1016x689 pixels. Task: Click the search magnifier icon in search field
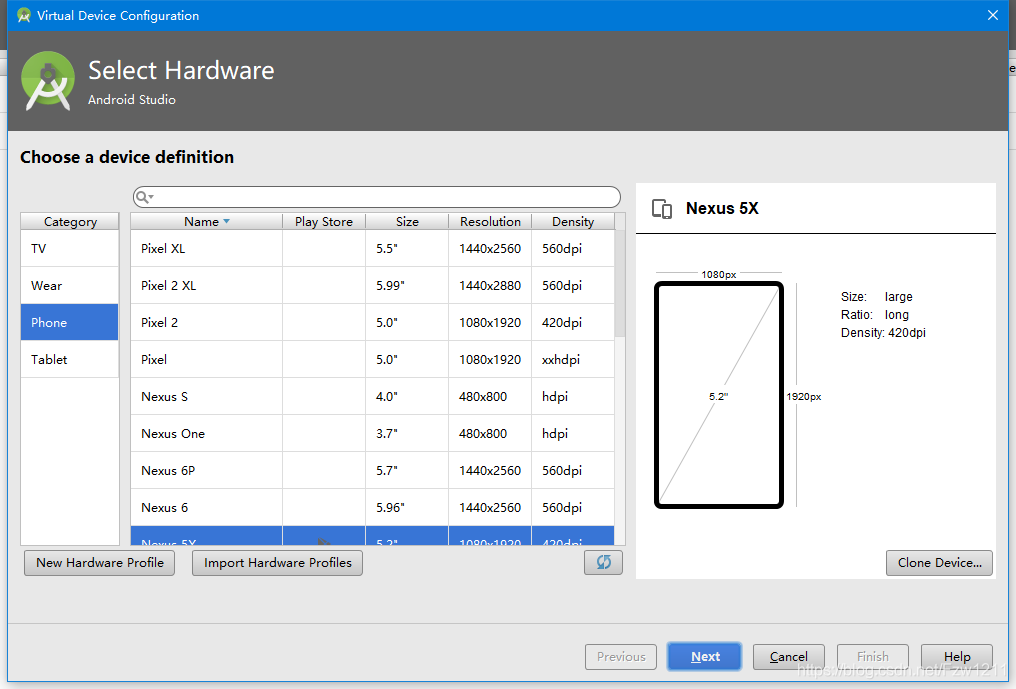pos(143,197)
